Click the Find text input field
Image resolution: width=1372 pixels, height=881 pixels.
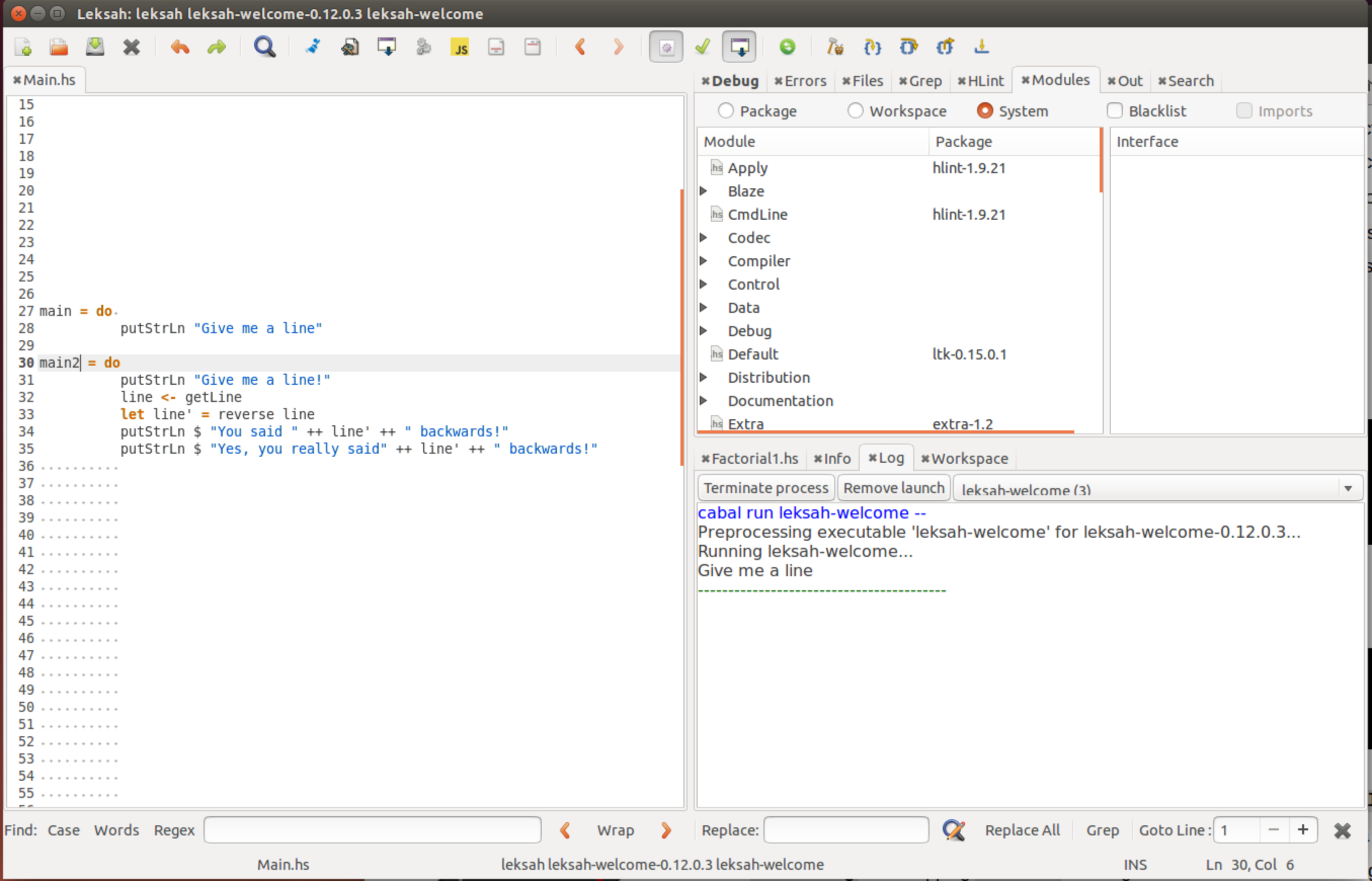(372, 830)
